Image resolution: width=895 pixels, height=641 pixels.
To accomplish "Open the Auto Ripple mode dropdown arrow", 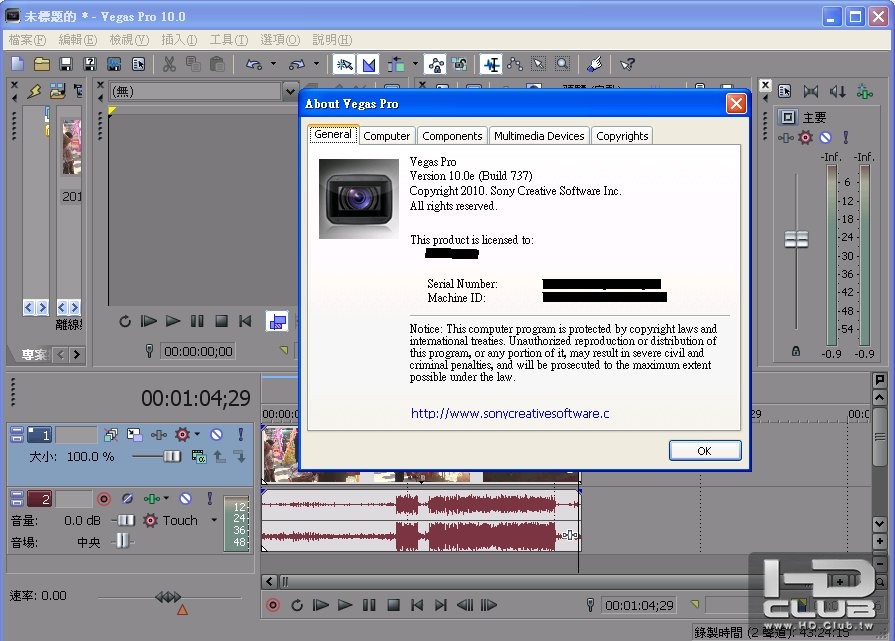I will 415,64.
